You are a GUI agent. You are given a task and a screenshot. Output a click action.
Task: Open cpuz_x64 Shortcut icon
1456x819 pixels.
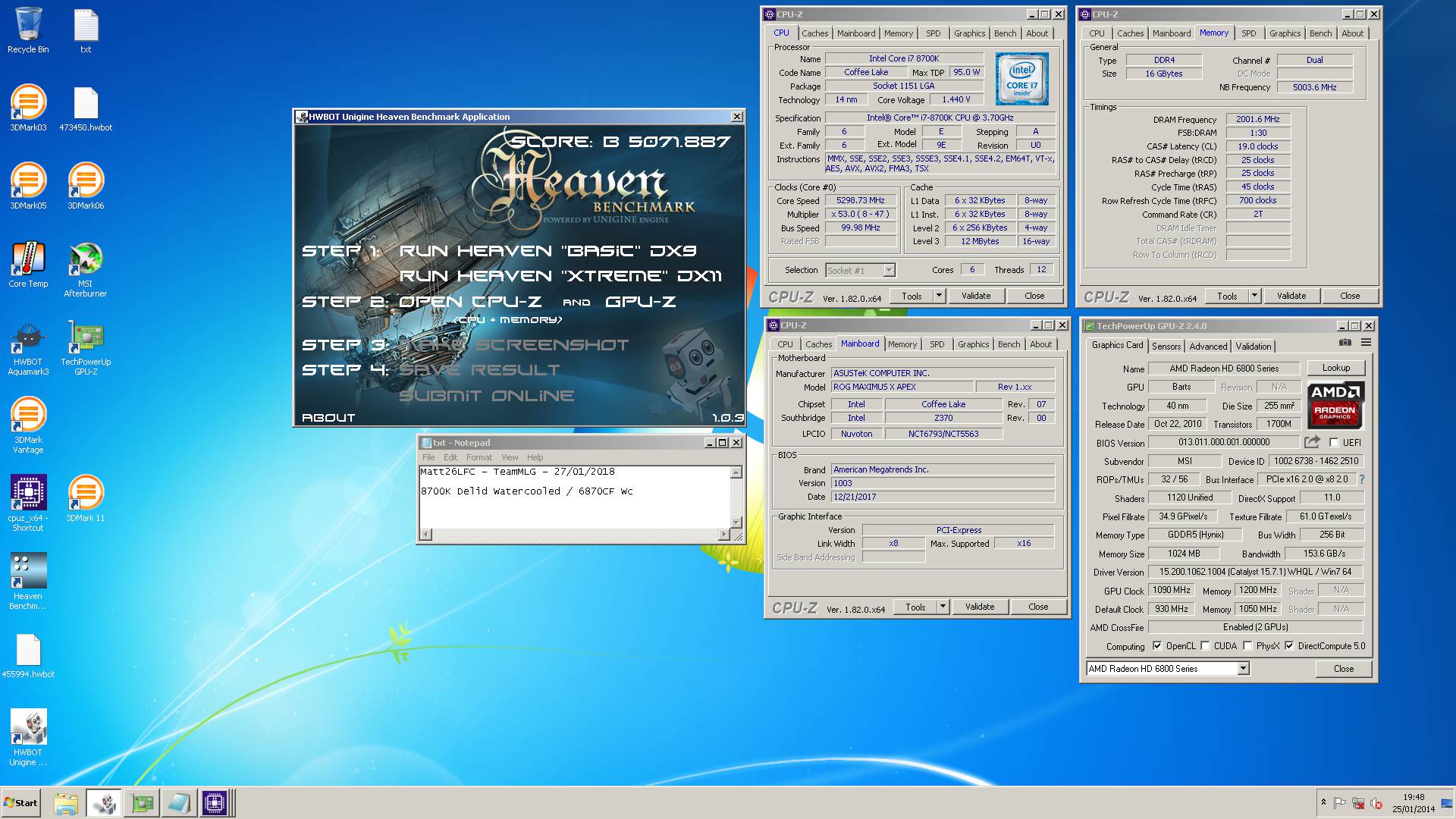coord(28,503)
